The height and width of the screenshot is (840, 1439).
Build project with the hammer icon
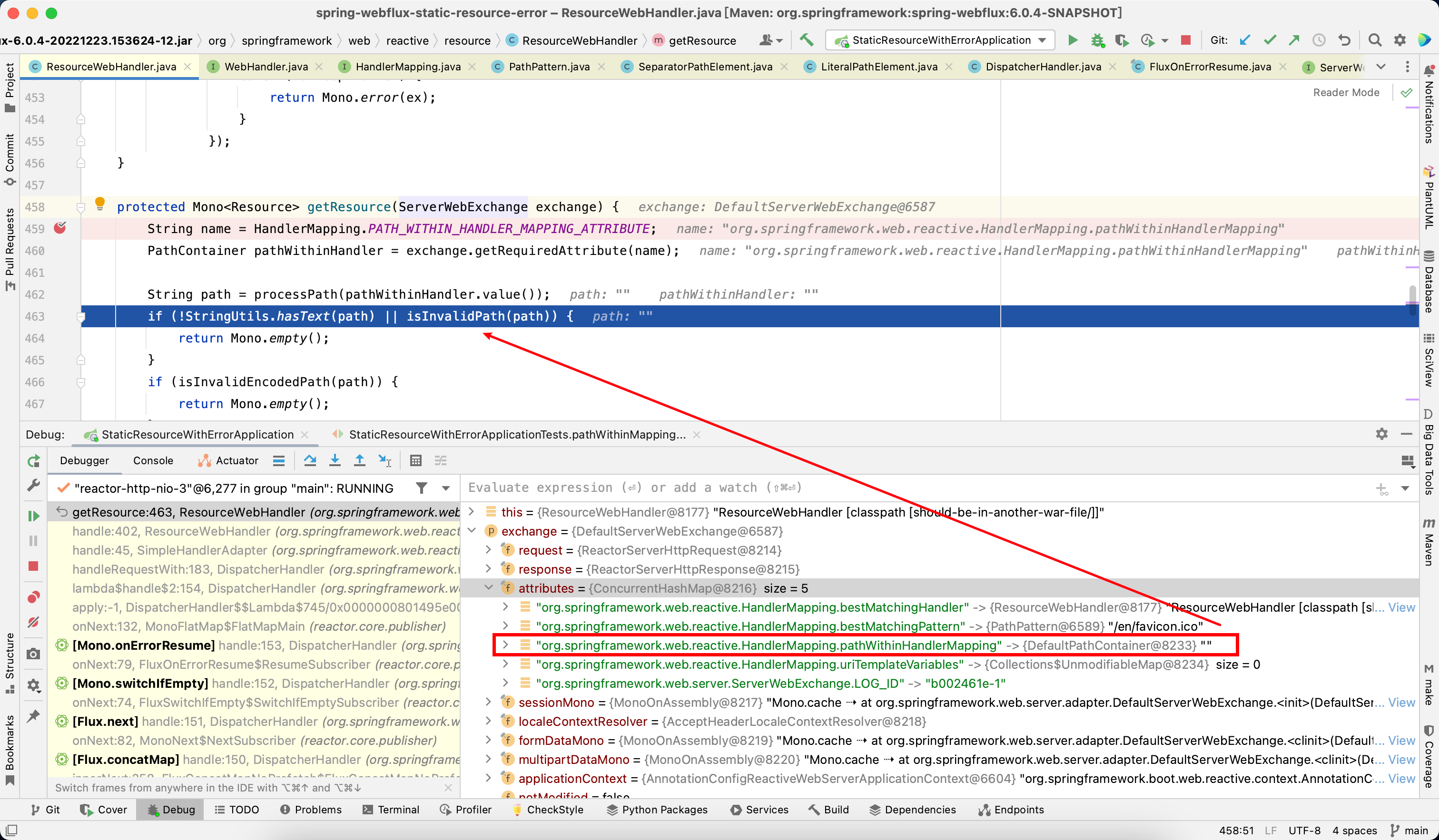(x=806, y=40)
